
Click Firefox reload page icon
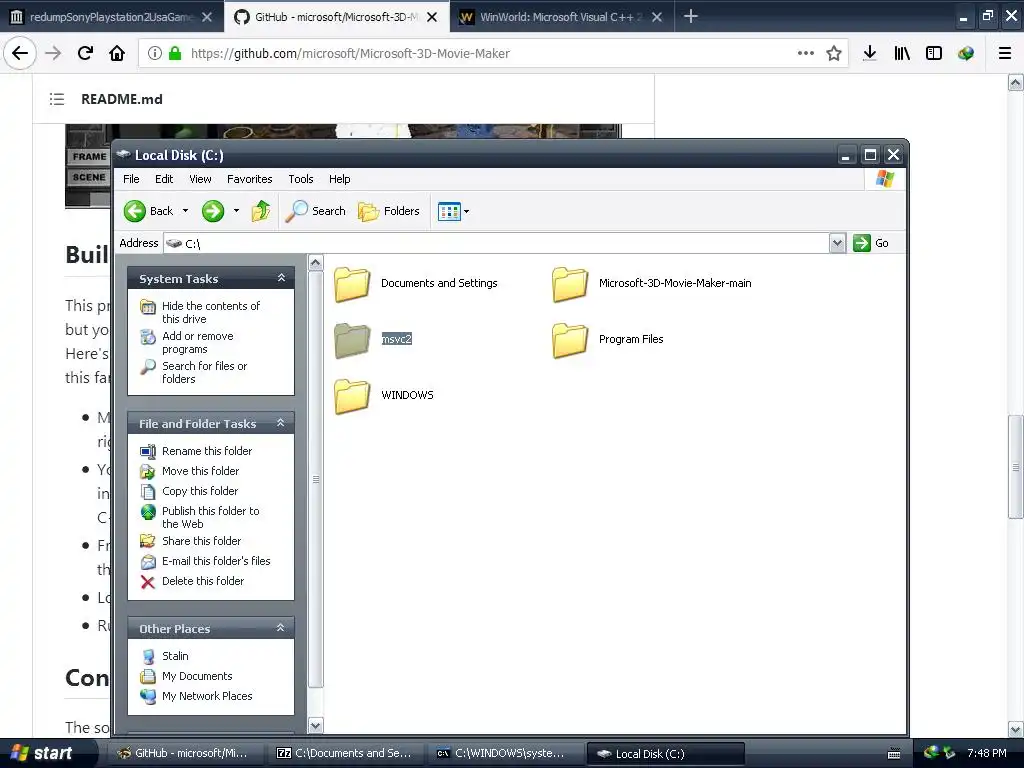[86, 53]
